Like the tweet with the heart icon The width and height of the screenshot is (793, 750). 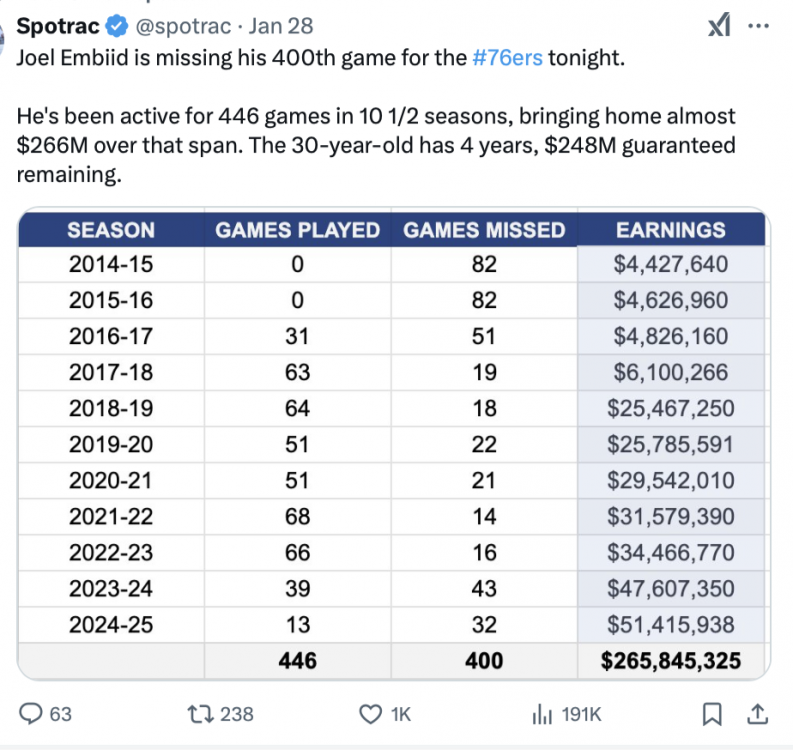click(372, 713)
